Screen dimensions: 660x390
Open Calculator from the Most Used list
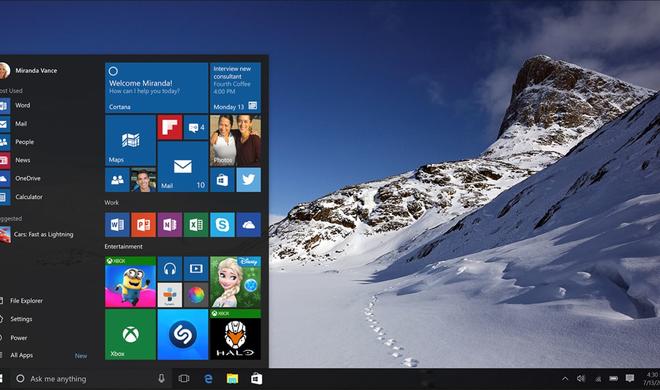click(x=22, y=196)
